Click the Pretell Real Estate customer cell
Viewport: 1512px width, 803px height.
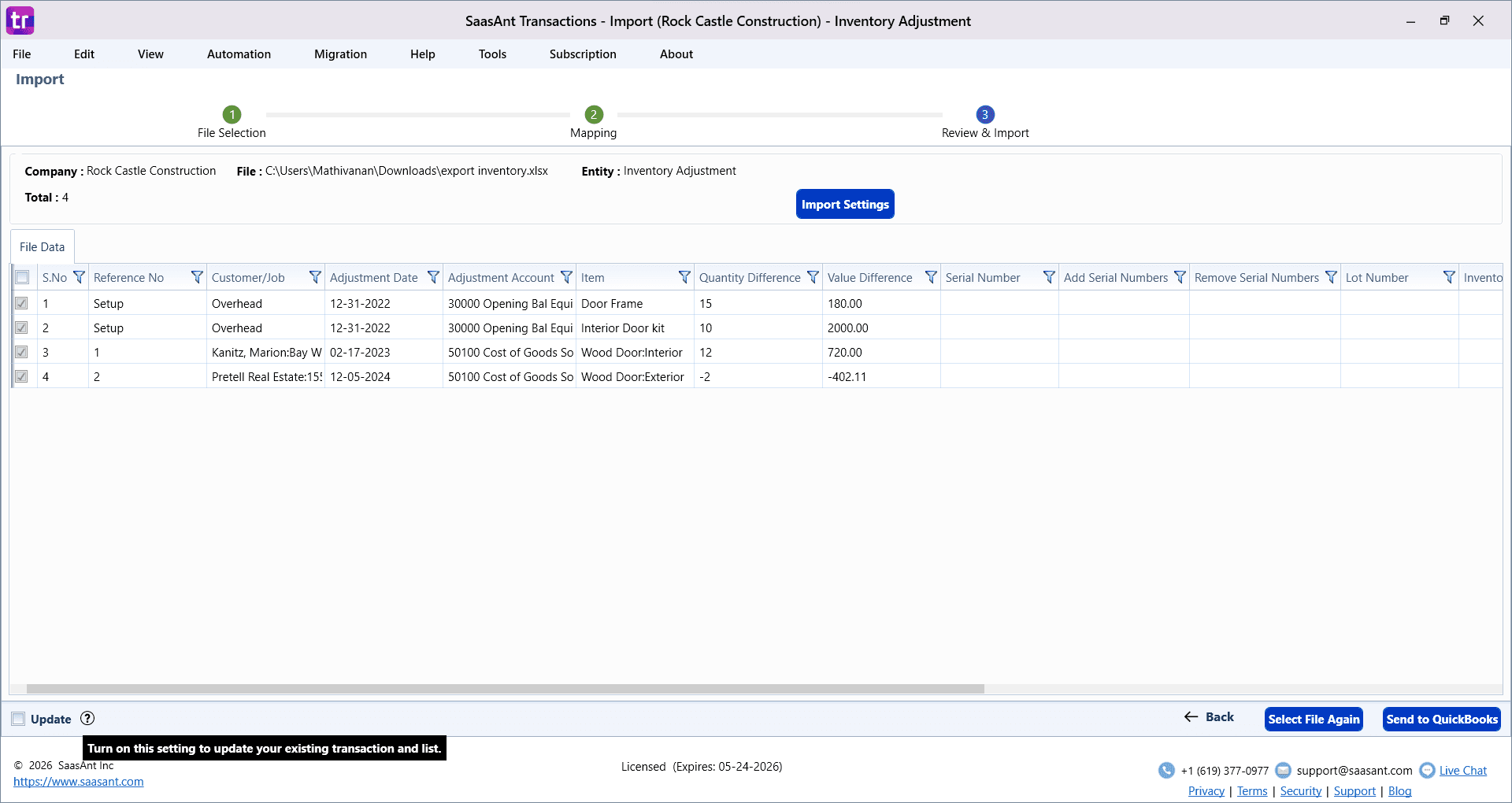pos(265,376)
